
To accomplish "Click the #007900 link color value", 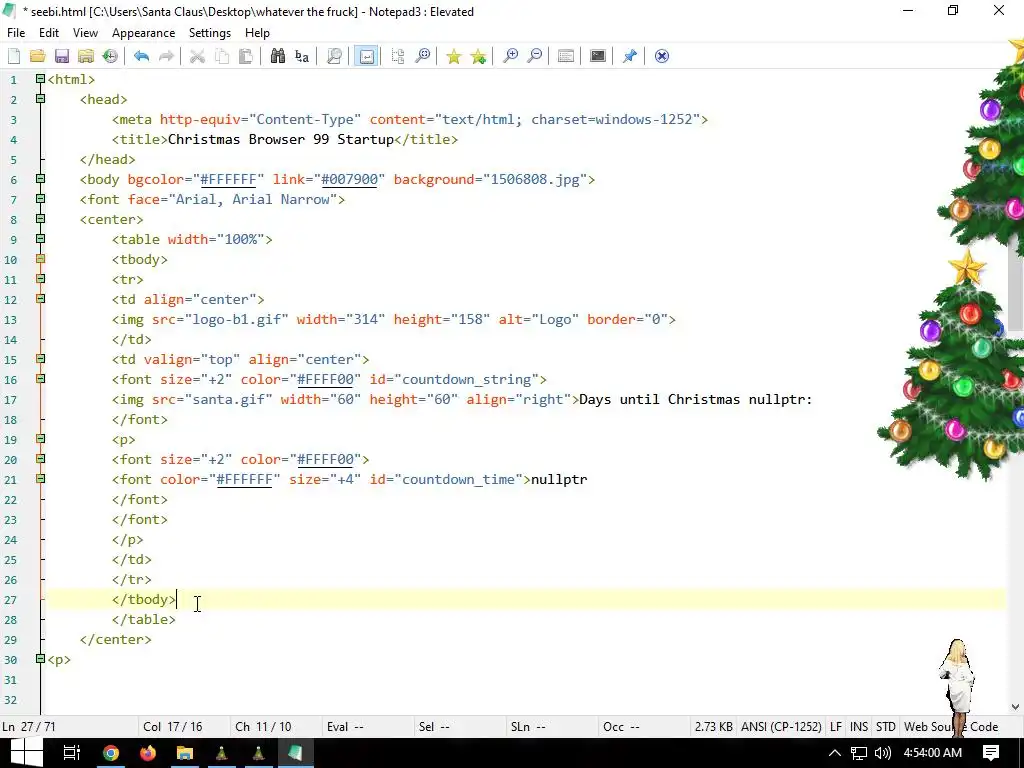I will click(349, 180).
